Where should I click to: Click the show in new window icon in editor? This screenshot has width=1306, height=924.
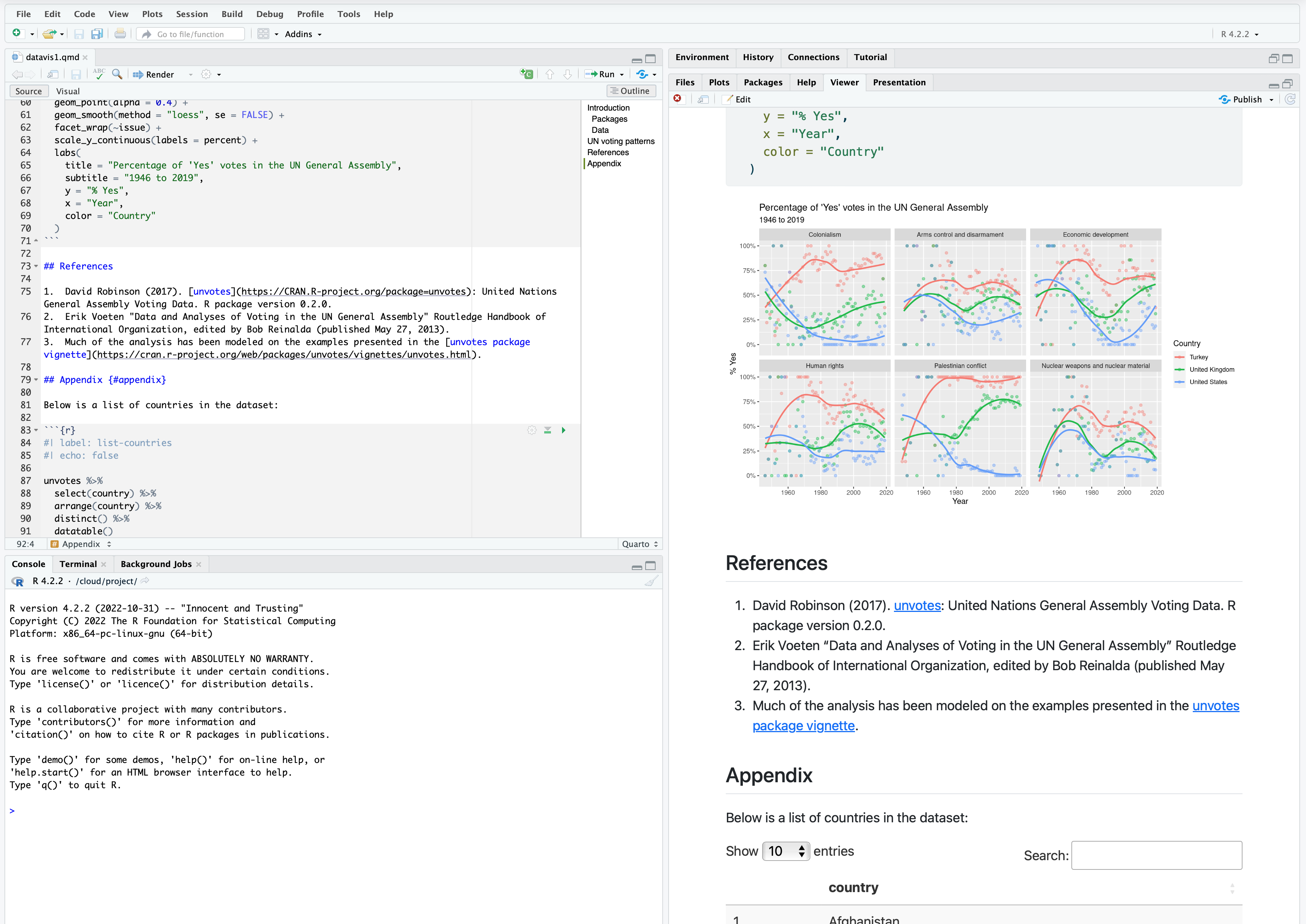coord(52,75)
